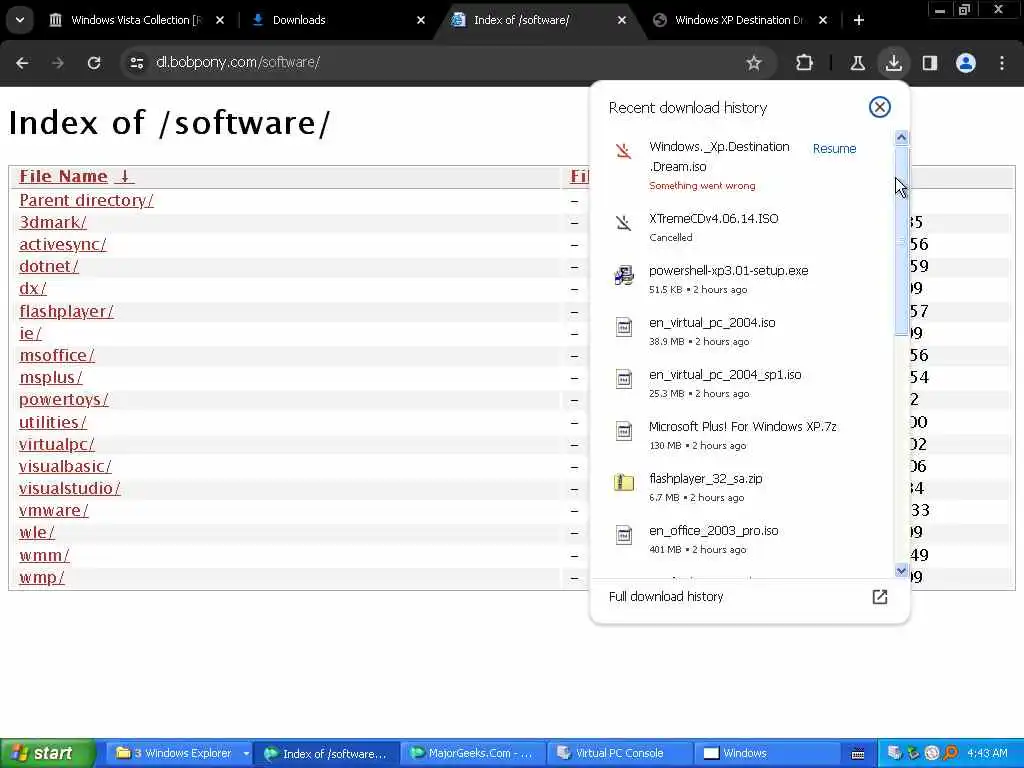The height and width of the screenshot is (768, 1024).
Task: Click the en_virtual_pc_2004.iso file icon
Action: 624,327
